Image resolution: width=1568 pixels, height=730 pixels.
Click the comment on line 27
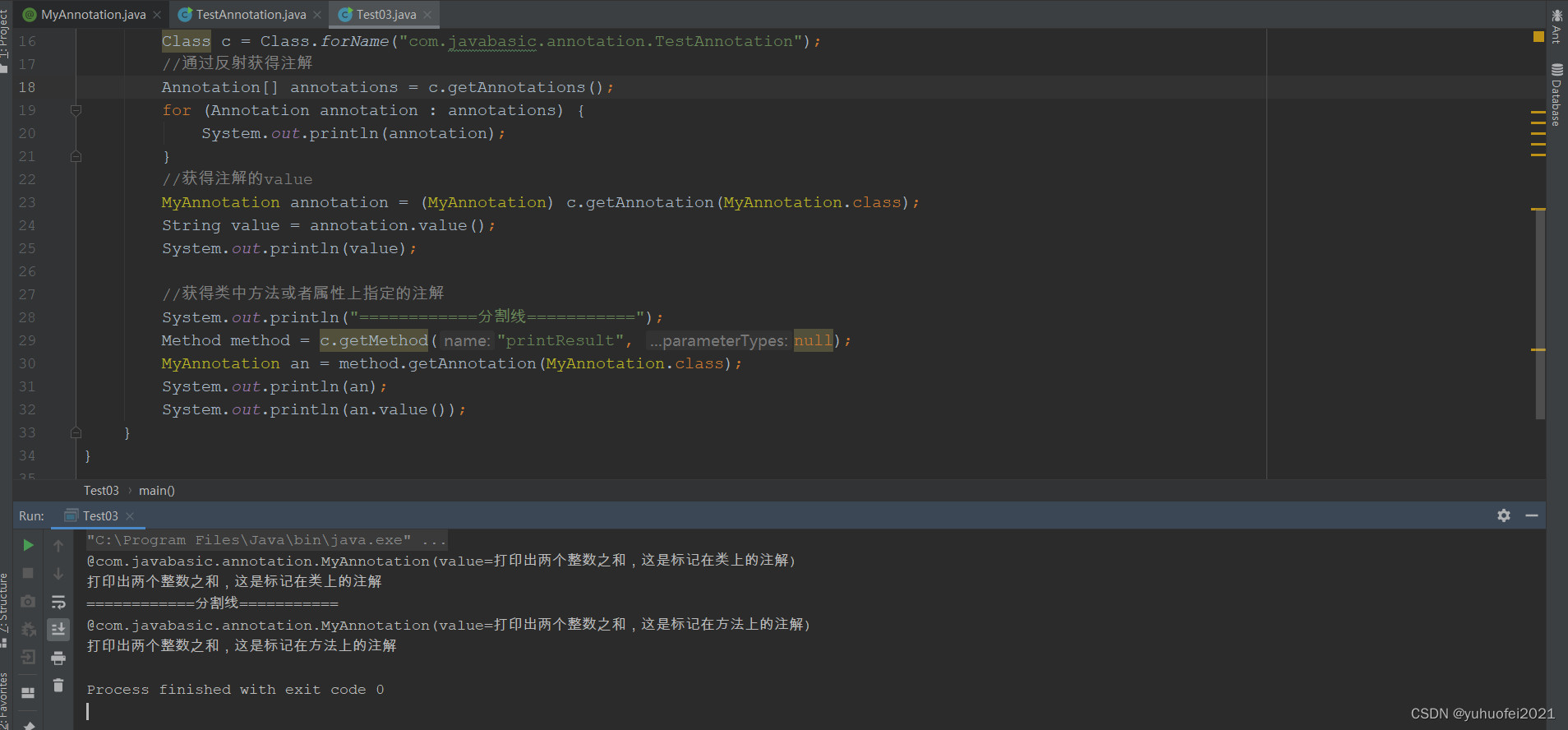click(x=302, y=293)
